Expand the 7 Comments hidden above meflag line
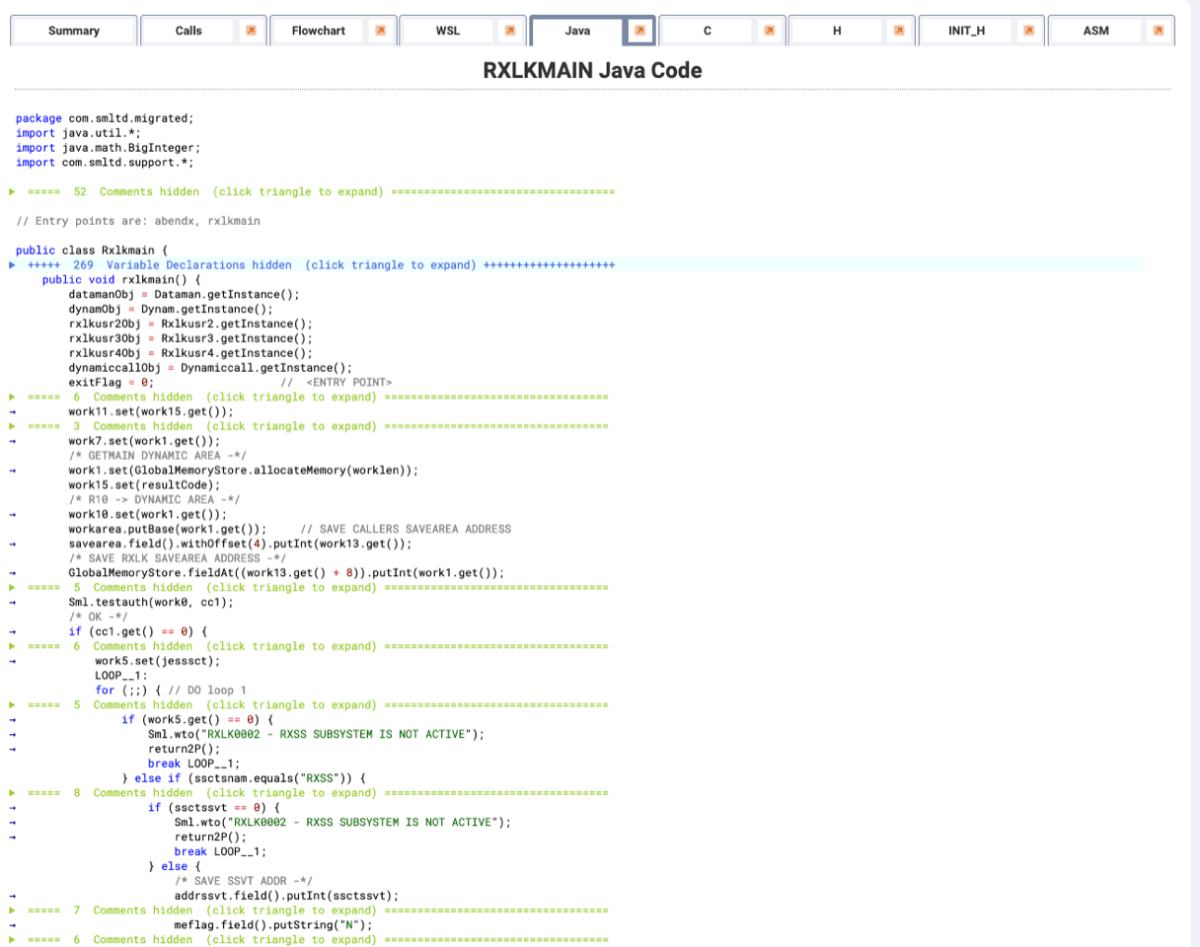The width and height of the screenshot is (1200, 947). (11, 910)
